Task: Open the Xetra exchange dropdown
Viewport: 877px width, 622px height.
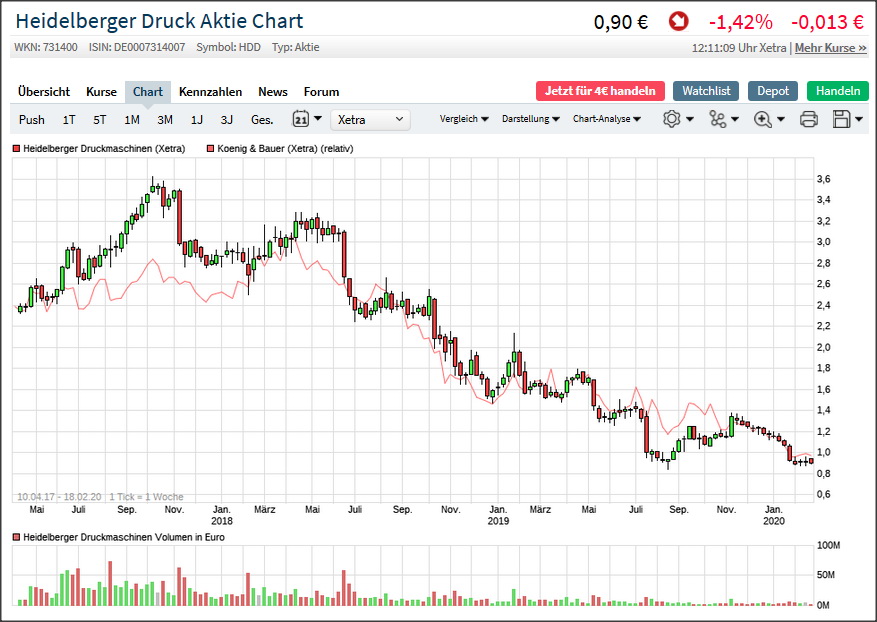Action: (x=370, y=120)
